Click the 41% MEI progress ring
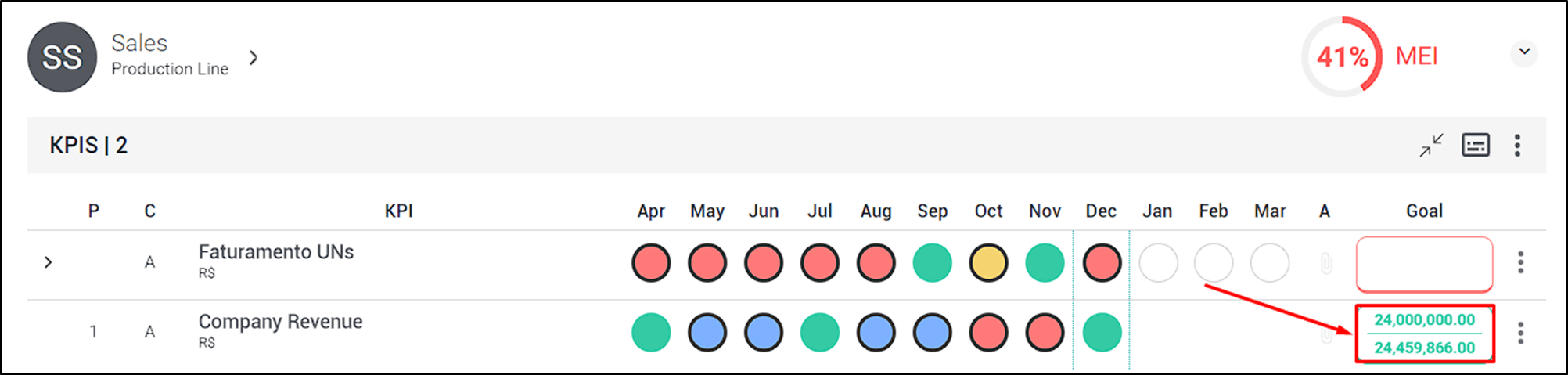Image resolution: width=1568 pixels, height=375 pixels. tap(1343, 57)
